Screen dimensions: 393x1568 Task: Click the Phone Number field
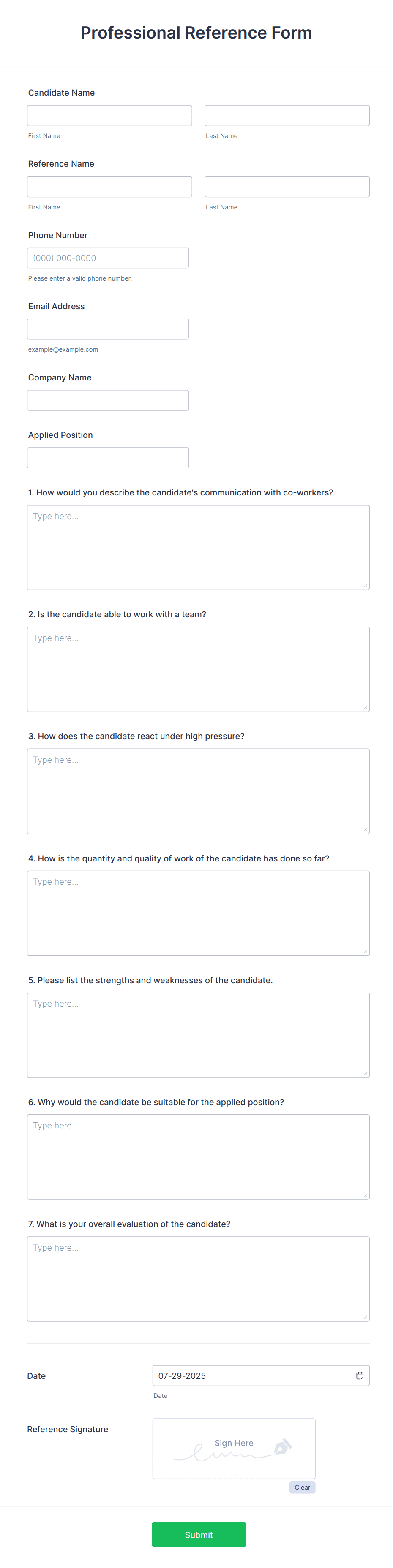(108, 258)
